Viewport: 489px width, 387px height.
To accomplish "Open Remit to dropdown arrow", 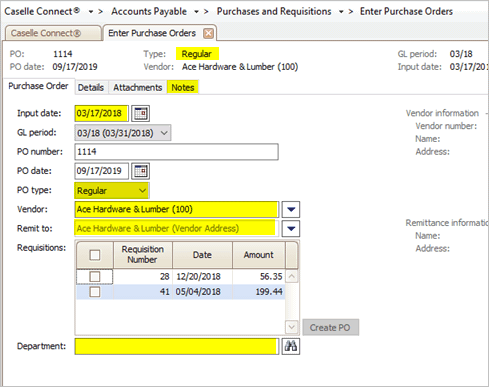I will tap(291, 229).
